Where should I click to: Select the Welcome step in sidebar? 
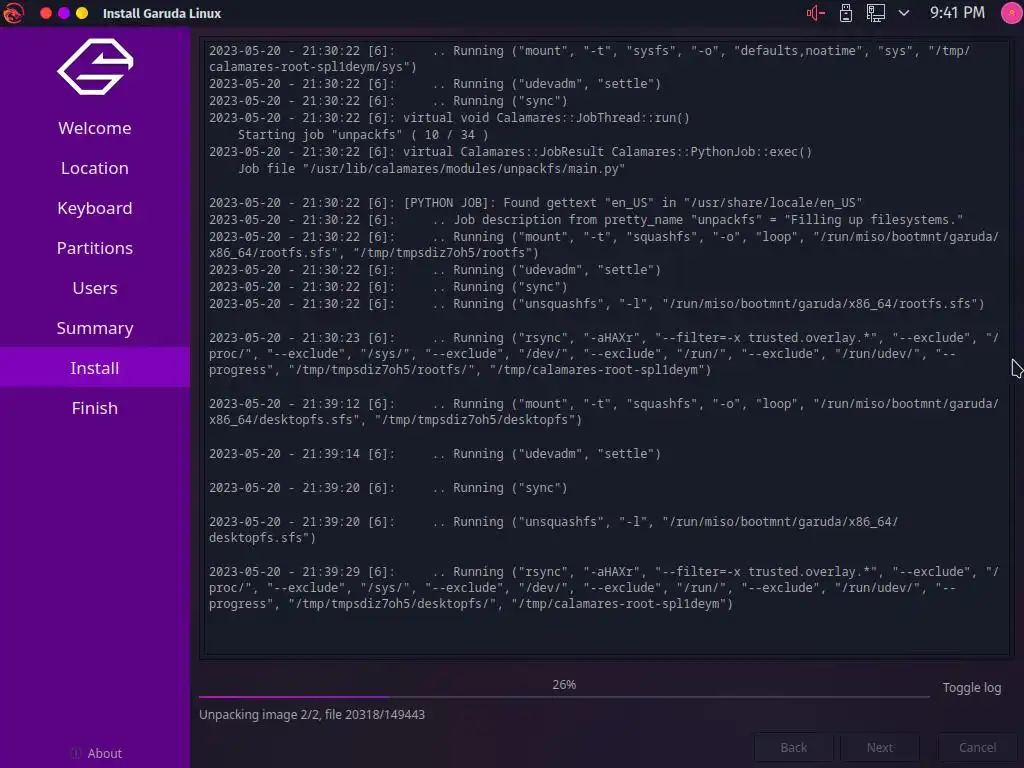[95, 128]
